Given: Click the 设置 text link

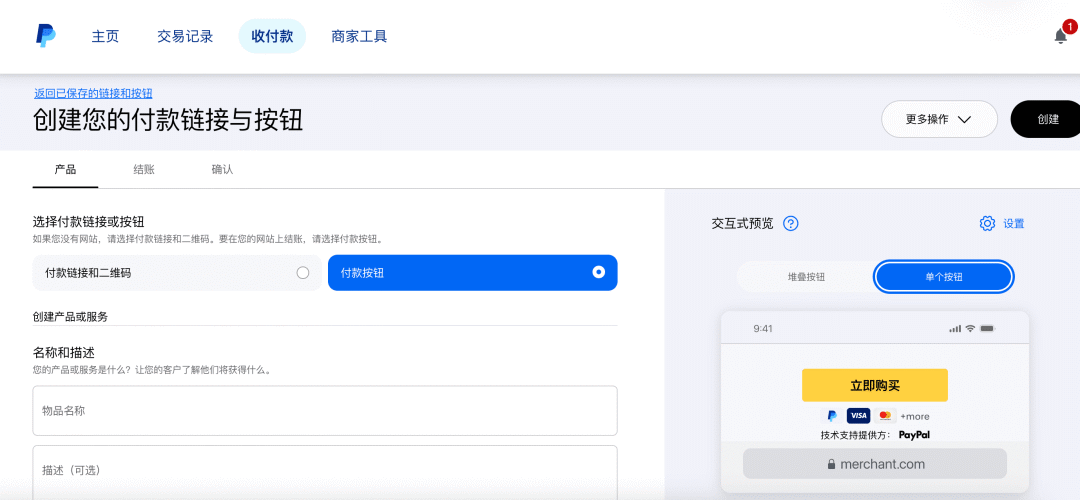Looking at the screenshot, I should coord(1013,224).
